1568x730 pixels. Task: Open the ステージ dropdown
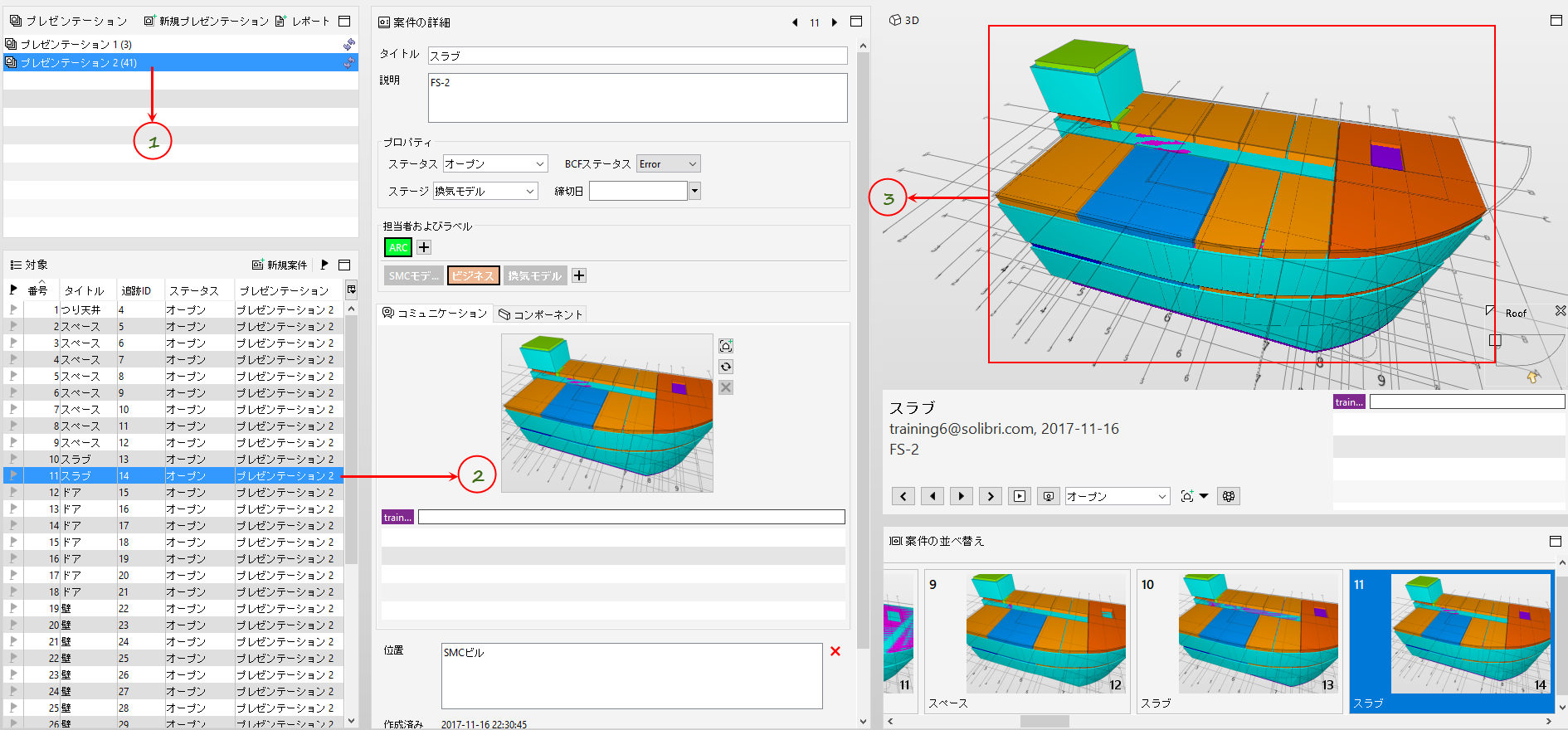pos(485,191)
